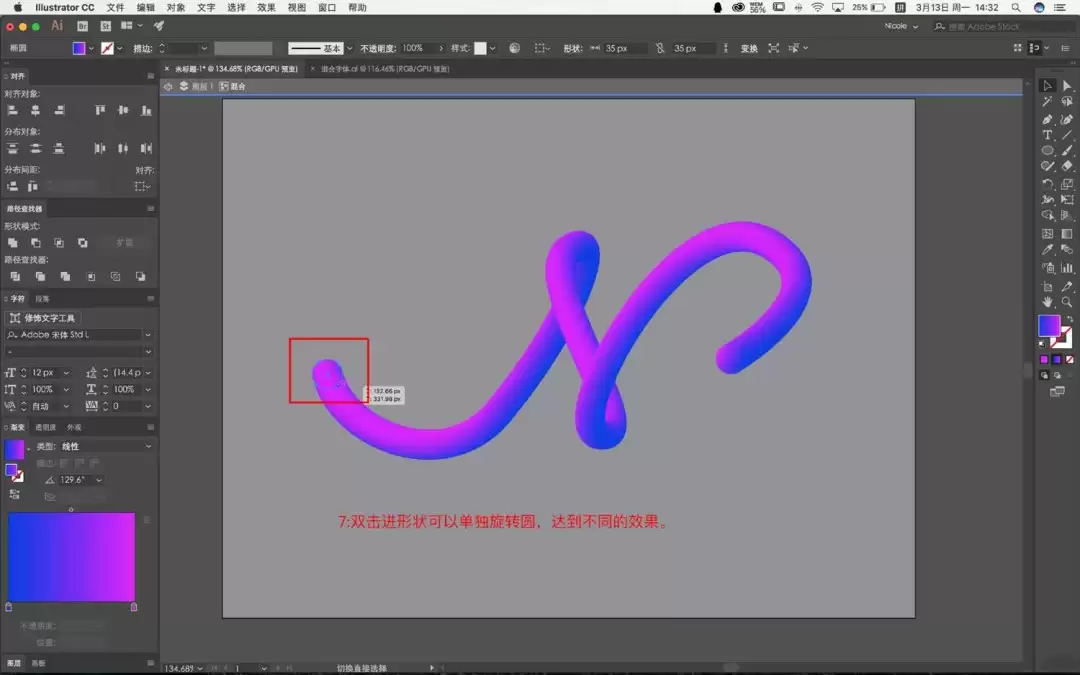This screenshot has width=1080, height=675.
Task: Click the right magenta gradient stop
Action: pyautogui.click(x=134, y=607)
